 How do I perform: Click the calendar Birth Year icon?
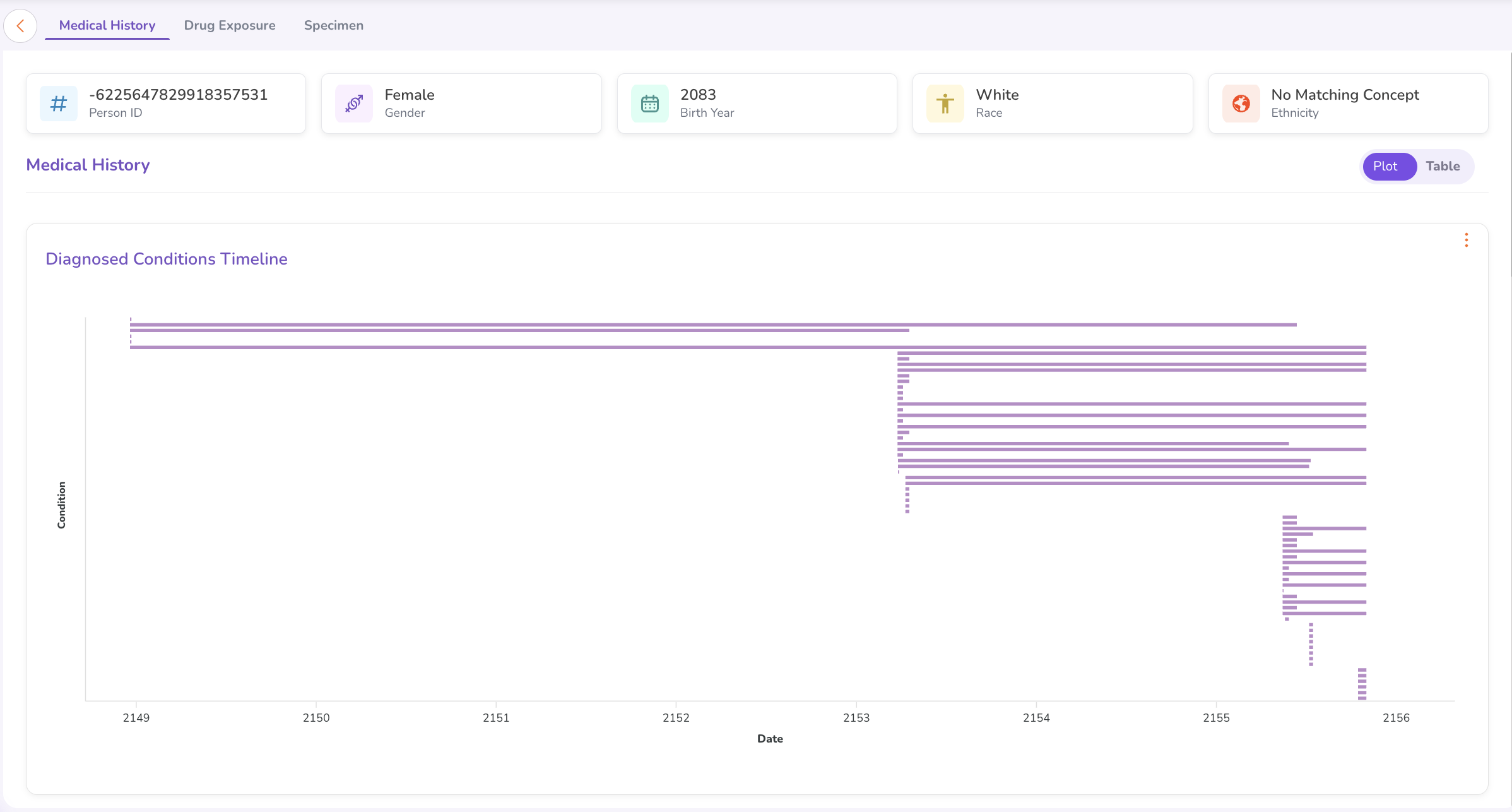(650, 104)
